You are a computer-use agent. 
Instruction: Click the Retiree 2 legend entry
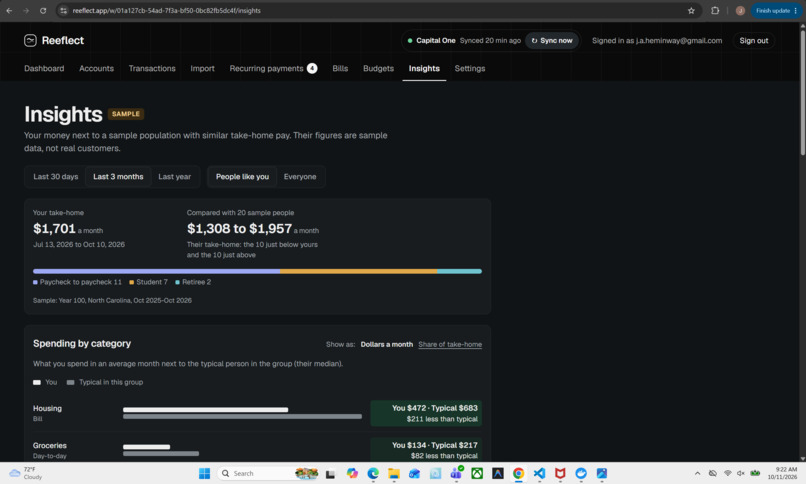(193, 282)
